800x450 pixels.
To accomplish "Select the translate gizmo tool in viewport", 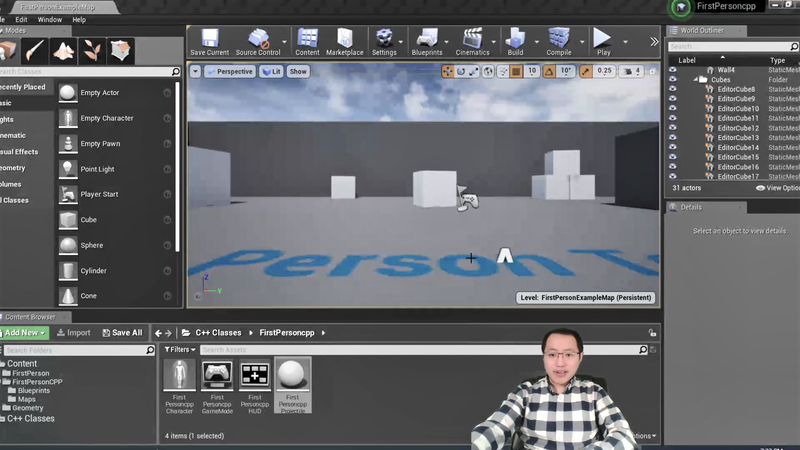I will pyautogui.click(x=447, y=71).
